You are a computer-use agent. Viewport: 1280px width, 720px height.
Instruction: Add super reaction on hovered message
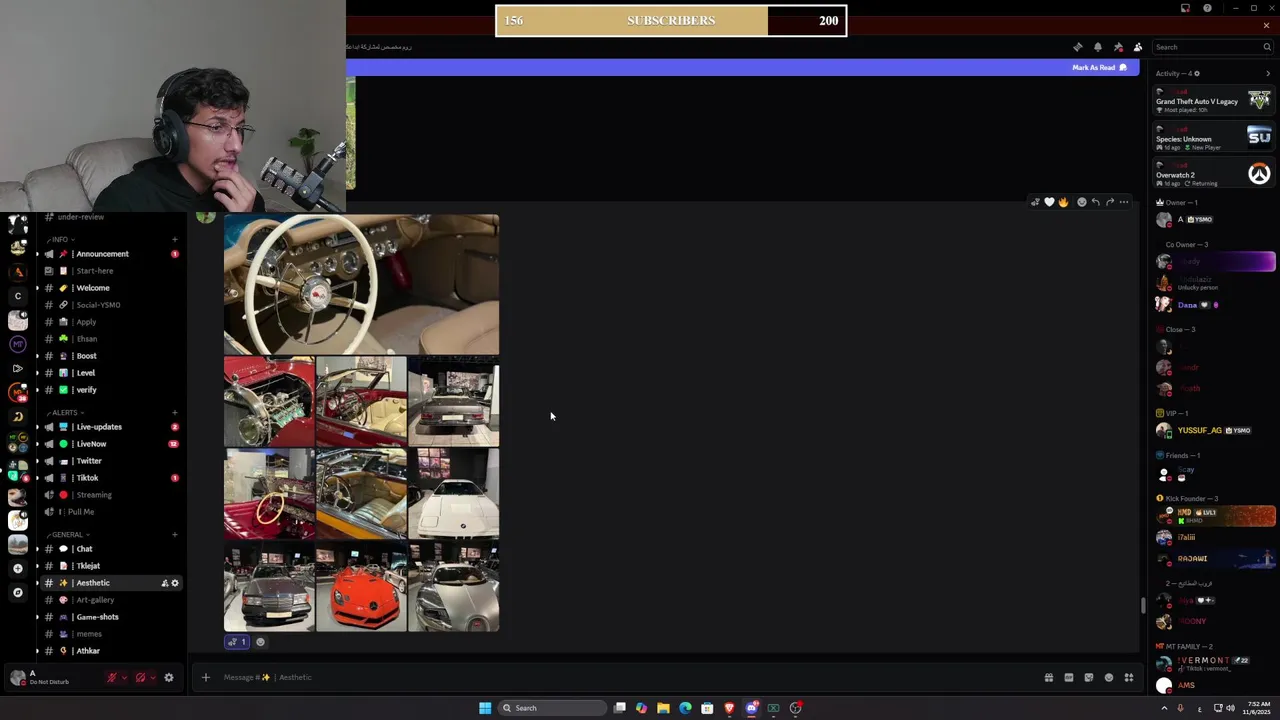[x=1035, y=202]
